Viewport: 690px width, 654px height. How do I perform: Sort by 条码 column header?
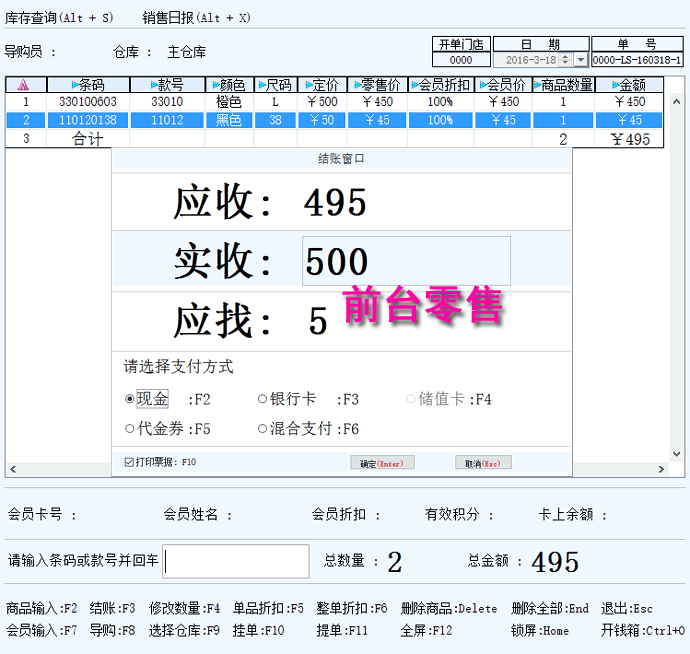point(88,85)
